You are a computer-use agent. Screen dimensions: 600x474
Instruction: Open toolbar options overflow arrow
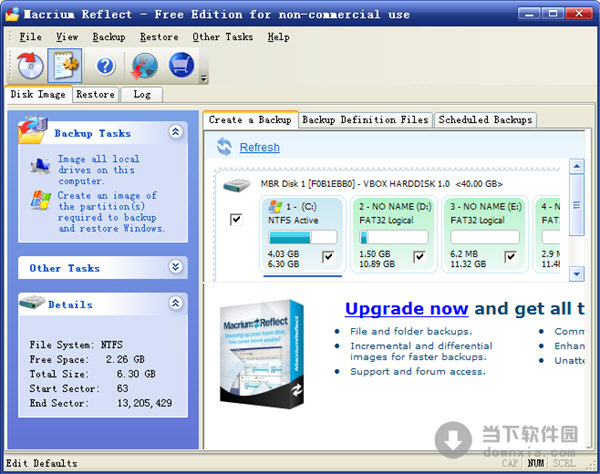(x=204, y=78)
